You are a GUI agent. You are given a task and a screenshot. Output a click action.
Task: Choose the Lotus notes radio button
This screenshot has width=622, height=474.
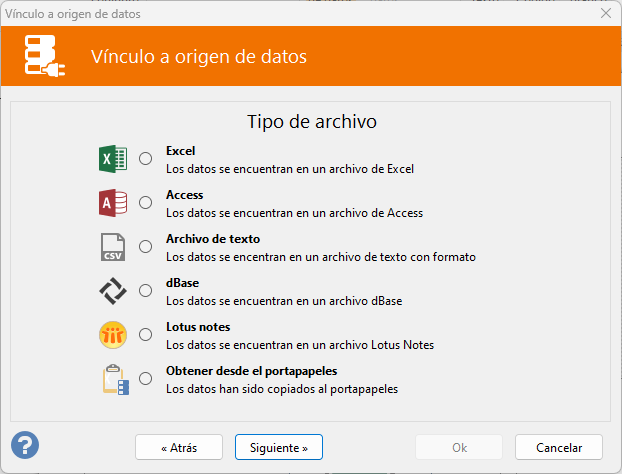[146, 334]
